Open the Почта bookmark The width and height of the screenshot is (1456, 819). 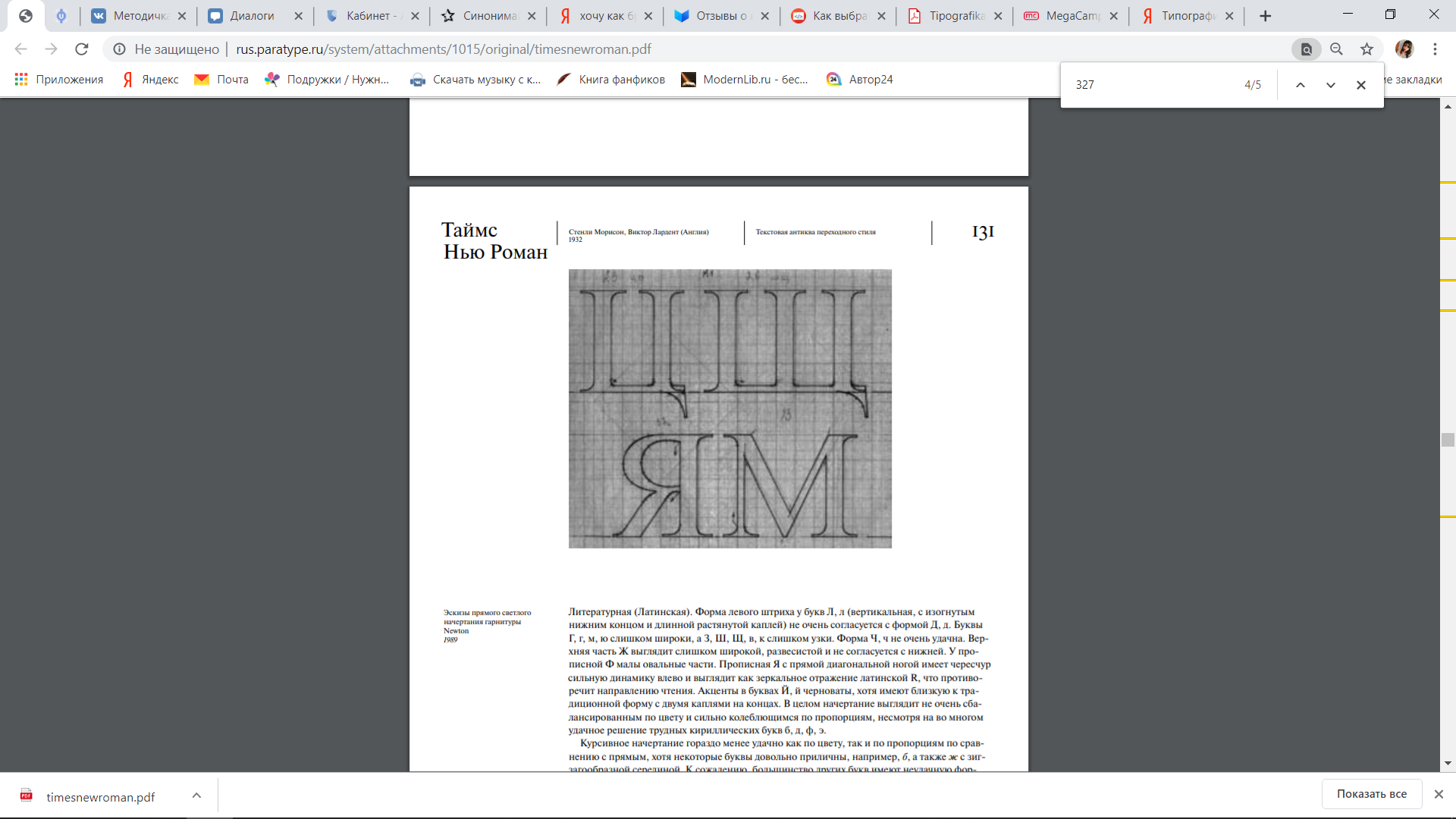tap(221, 80)
